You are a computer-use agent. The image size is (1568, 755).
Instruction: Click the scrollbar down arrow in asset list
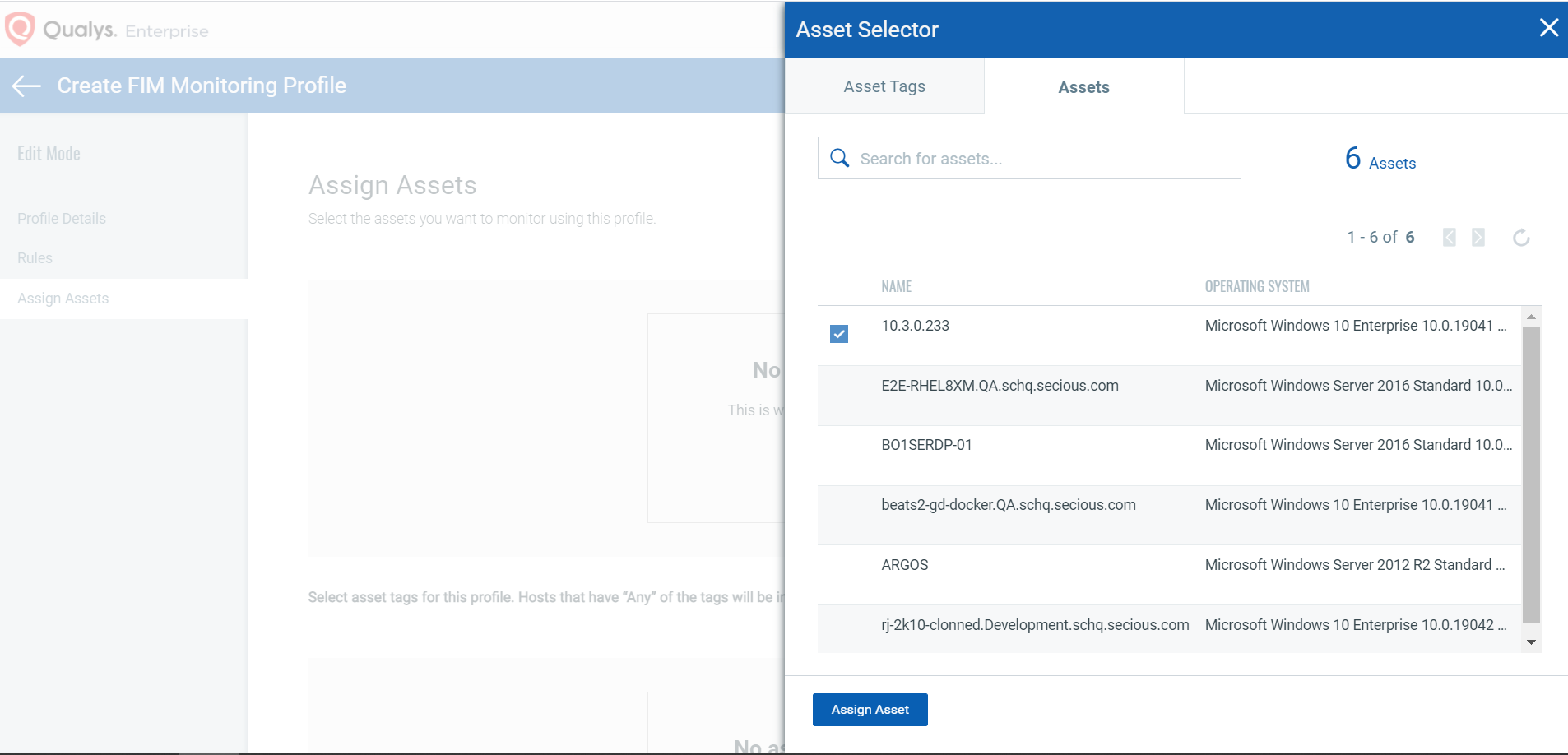coord(1531,642)
